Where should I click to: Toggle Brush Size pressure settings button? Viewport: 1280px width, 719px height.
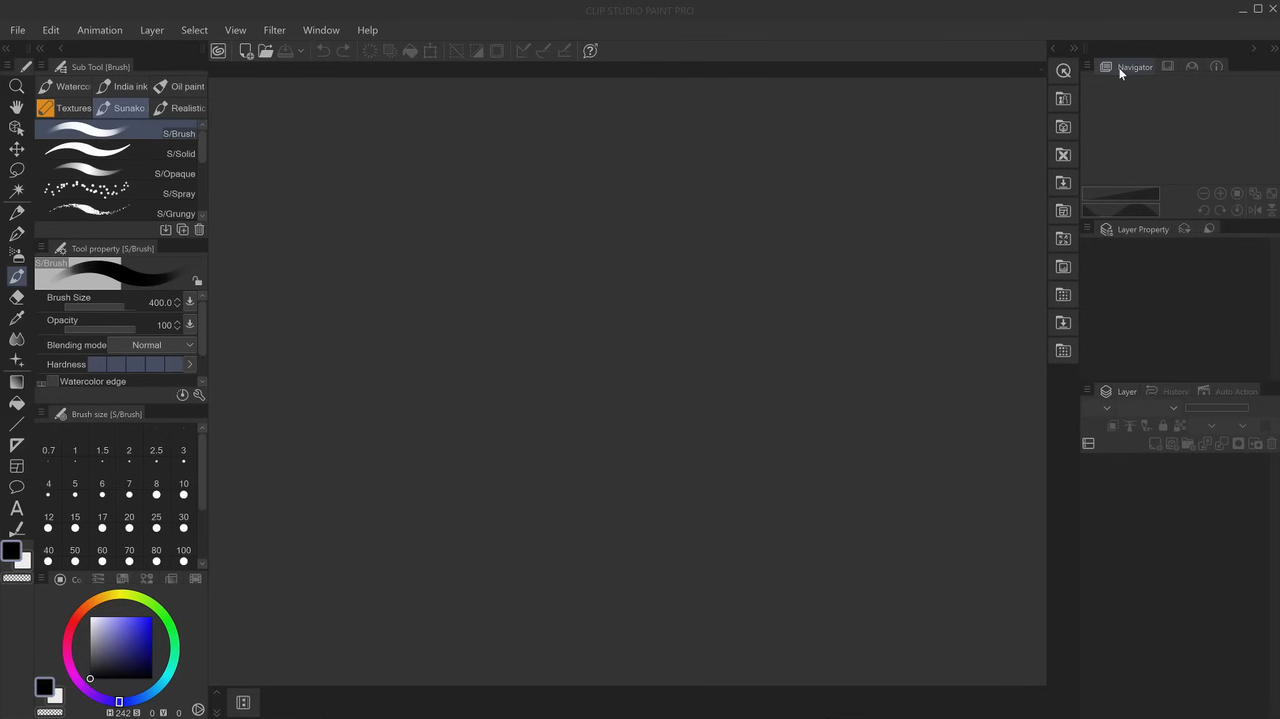click(190, 302)
